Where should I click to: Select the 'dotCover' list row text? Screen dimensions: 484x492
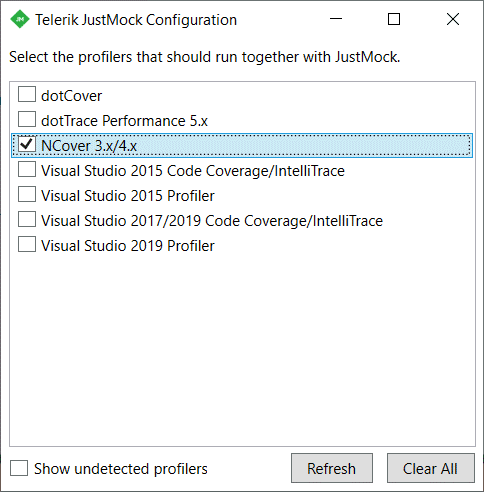click(x=71, y=96)
